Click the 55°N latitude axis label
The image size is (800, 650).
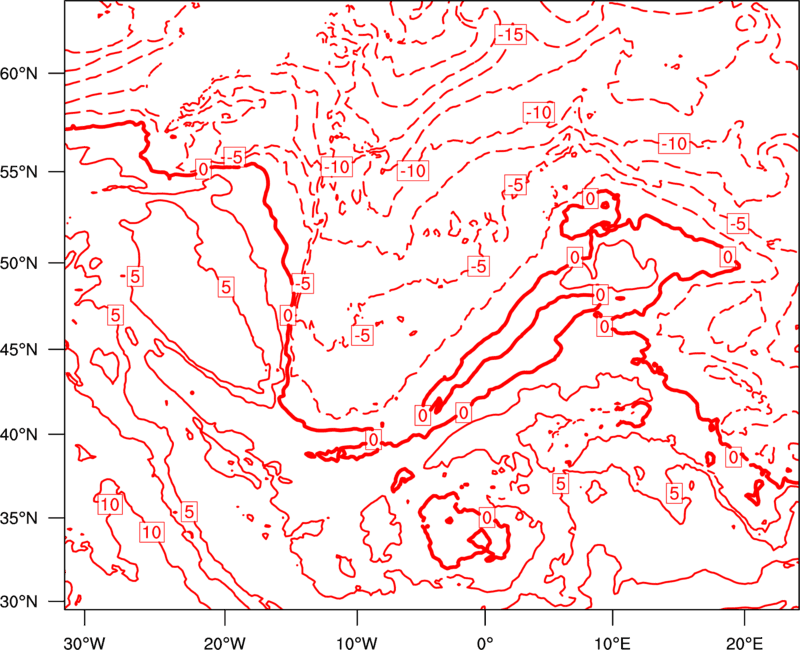point(19,172)
